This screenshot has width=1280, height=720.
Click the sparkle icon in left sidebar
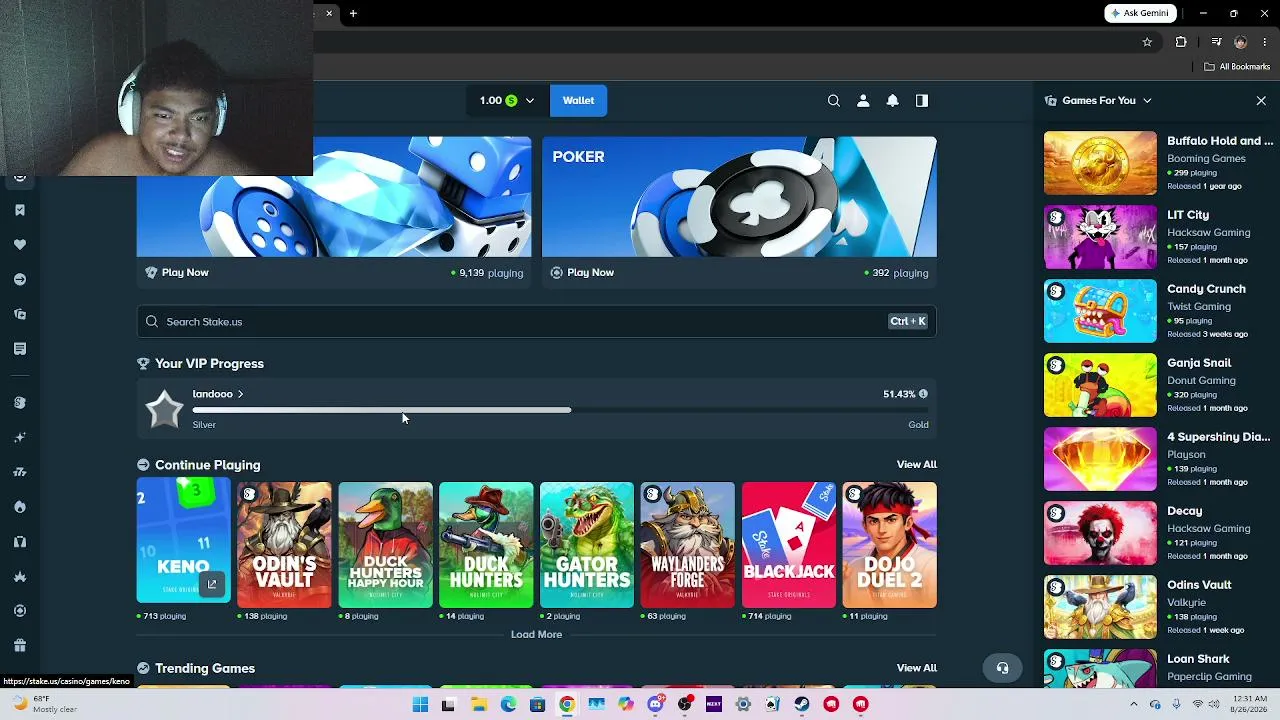20,437
